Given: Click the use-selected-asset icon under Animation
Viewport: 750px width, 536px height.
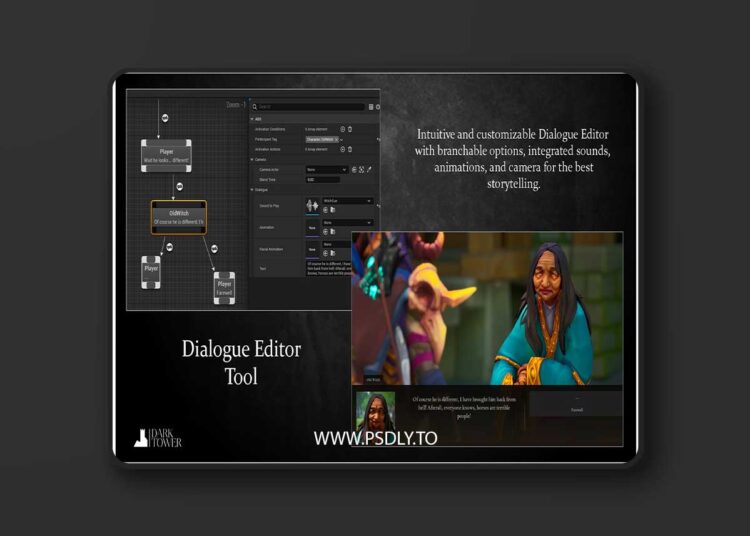Looking at the screenshot, I should 326,231.
